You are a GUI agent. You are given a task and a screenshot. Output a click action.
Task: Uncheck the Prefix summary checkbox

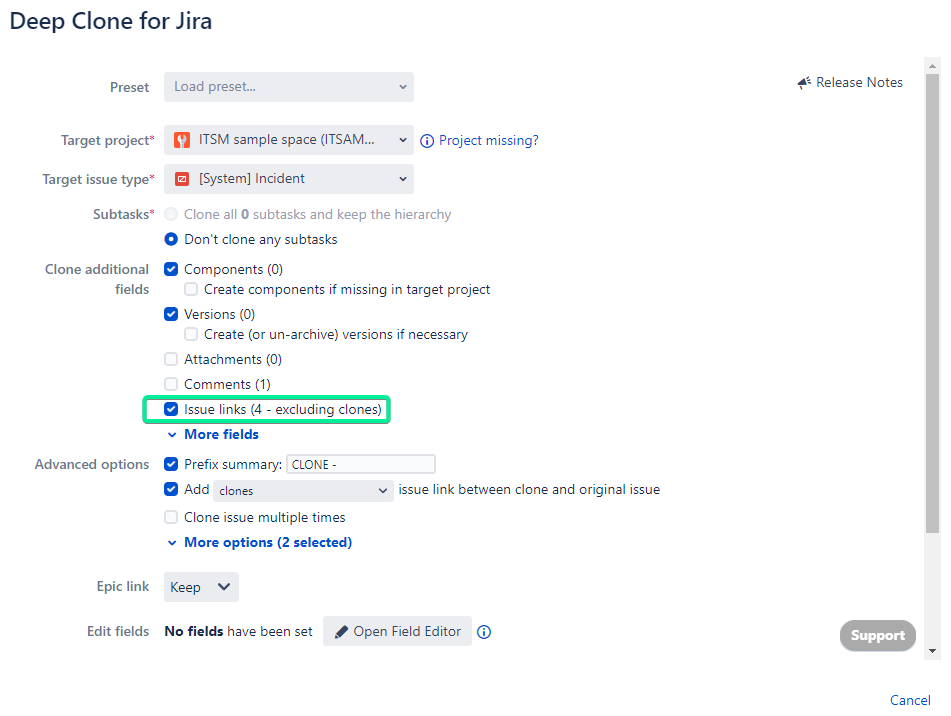pyautogui.click(x=171, y=464)
